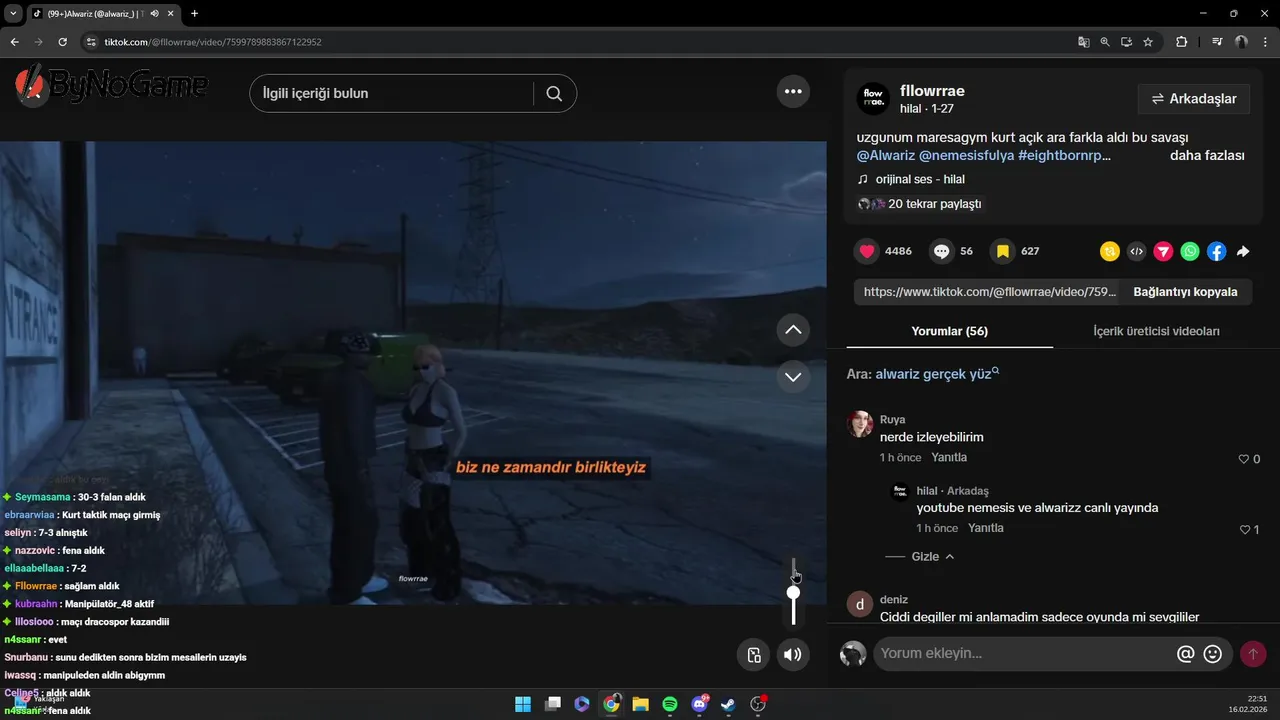Click the fllowrrae username
The image size is (1280, 720).
click(x=932, y=91)
